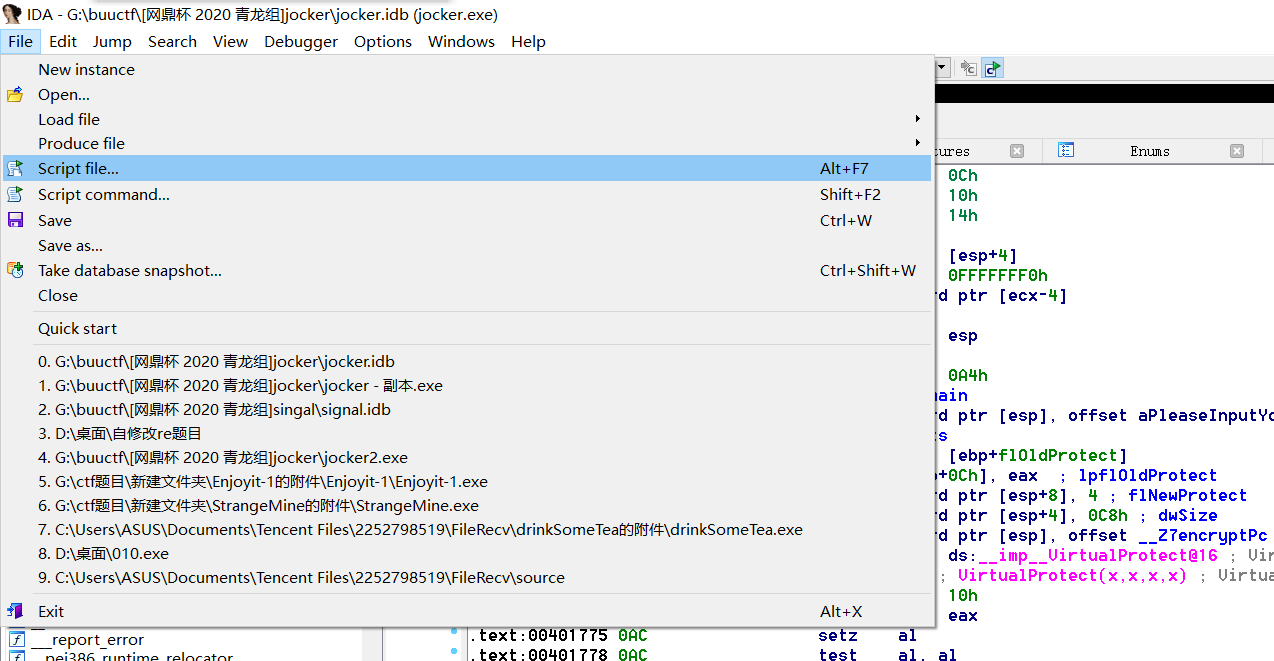Close the Enums tab

coord(1237,151)
